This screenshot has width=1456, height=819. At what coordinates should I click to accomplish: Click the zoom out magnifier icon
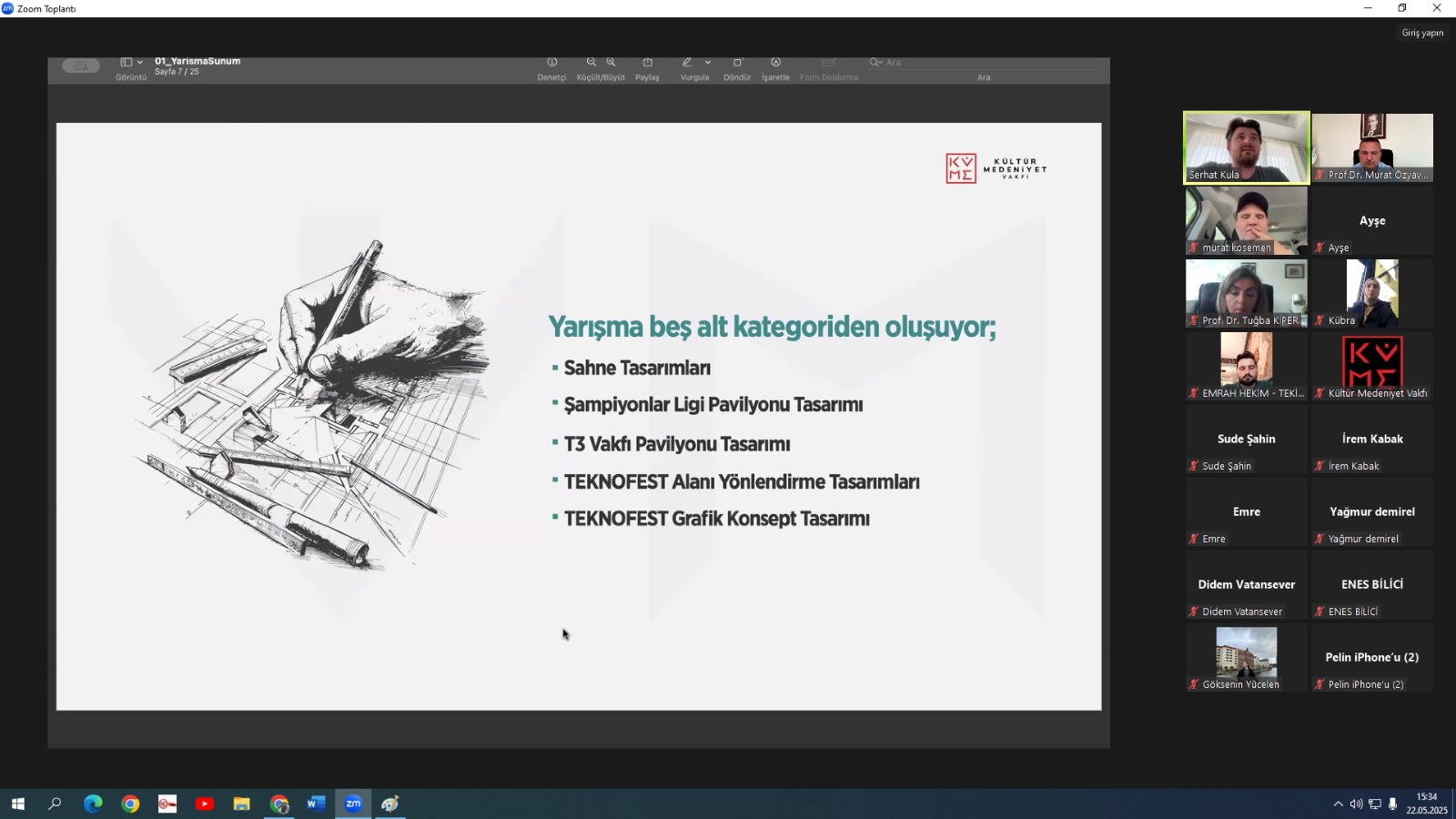pyautogui.click(x=591, y=62)
